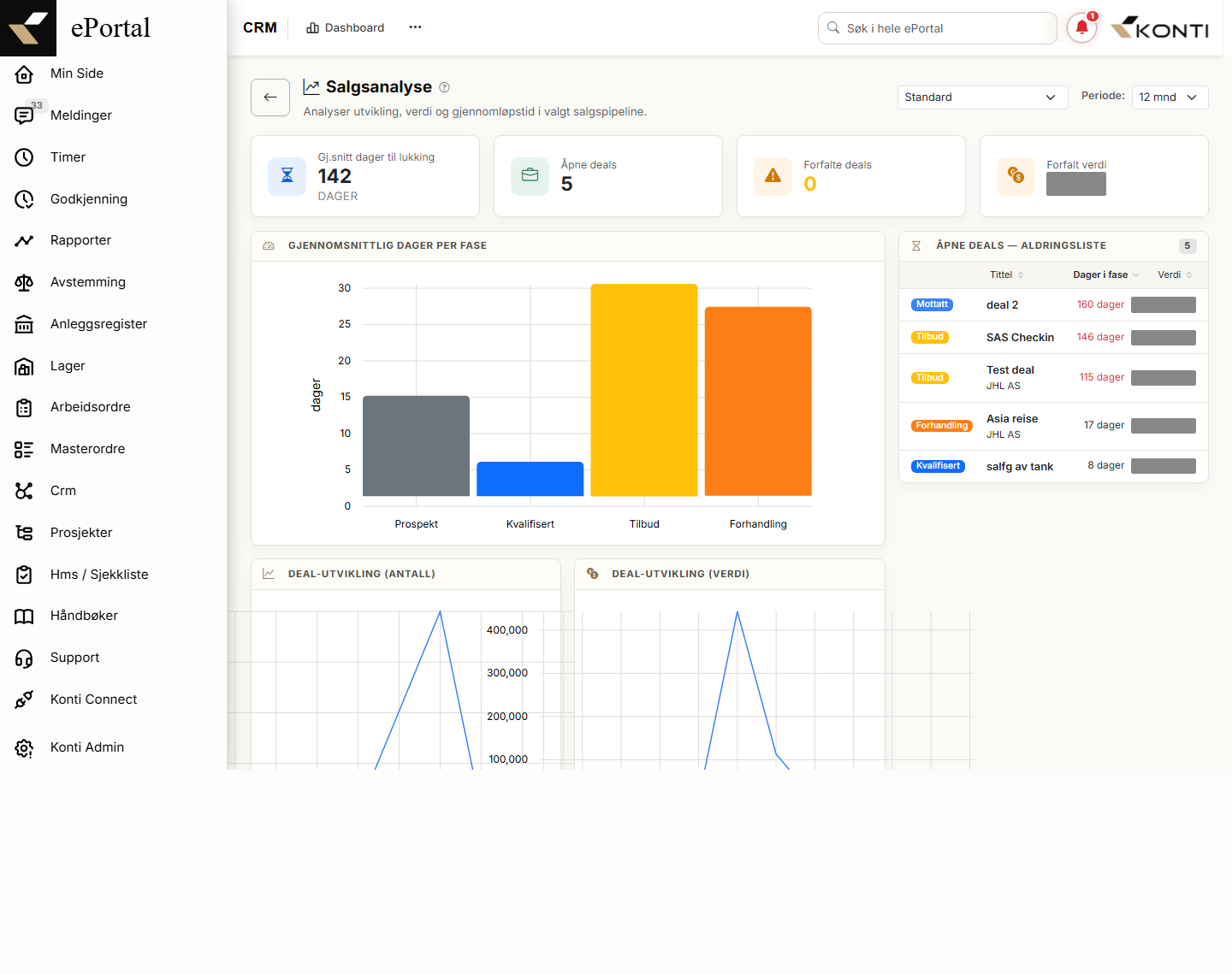1232x974 pixels.
Task: Sort the aging list by Tittel
Action: point(1007,274)
